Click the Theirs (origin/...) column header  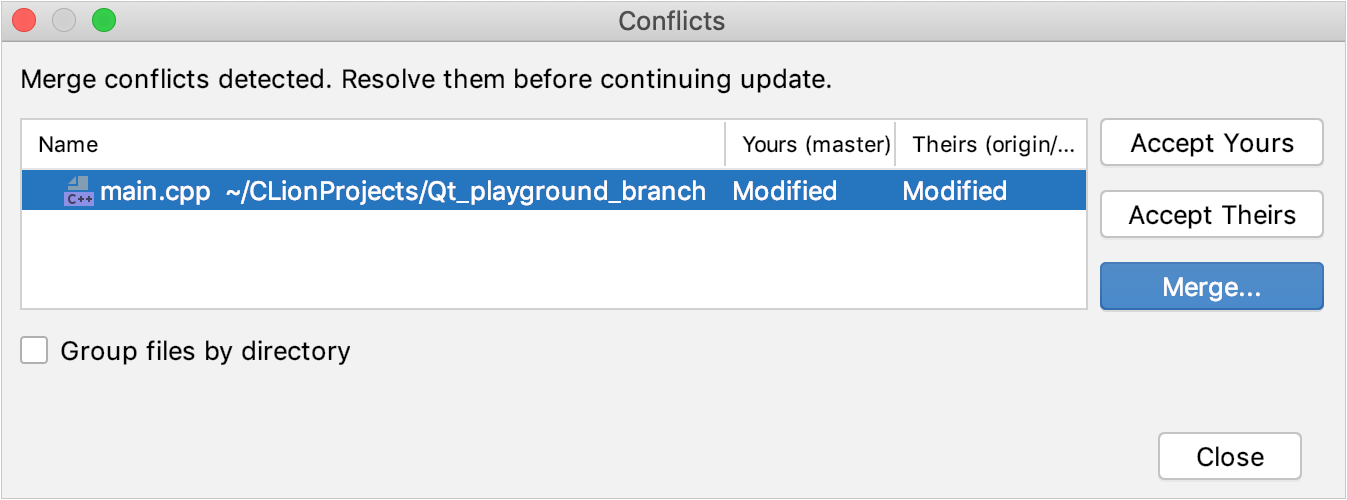[992, 145]
